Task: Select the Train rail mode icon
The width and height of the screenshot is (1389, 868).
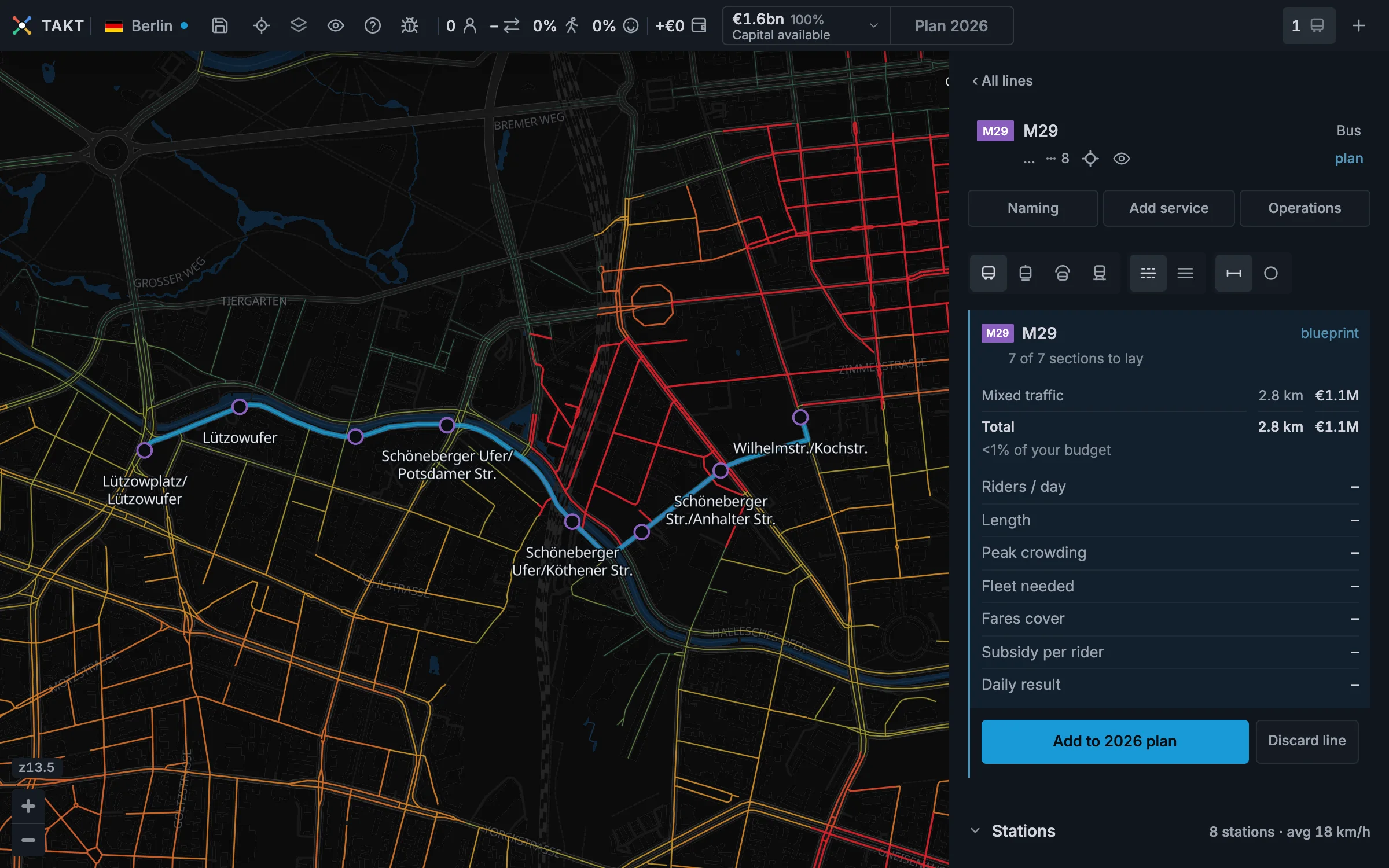Action: (1100, 273)
